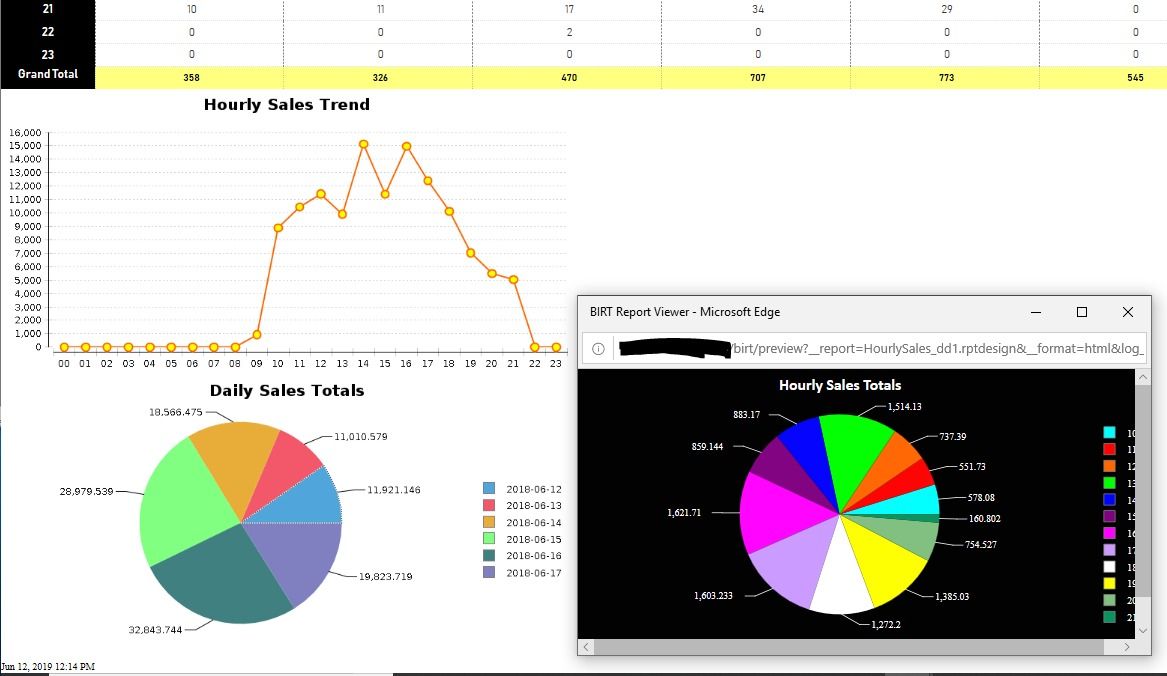
Task: Click the Hourly Sales Trend chart title
Action: click(287, 104)
